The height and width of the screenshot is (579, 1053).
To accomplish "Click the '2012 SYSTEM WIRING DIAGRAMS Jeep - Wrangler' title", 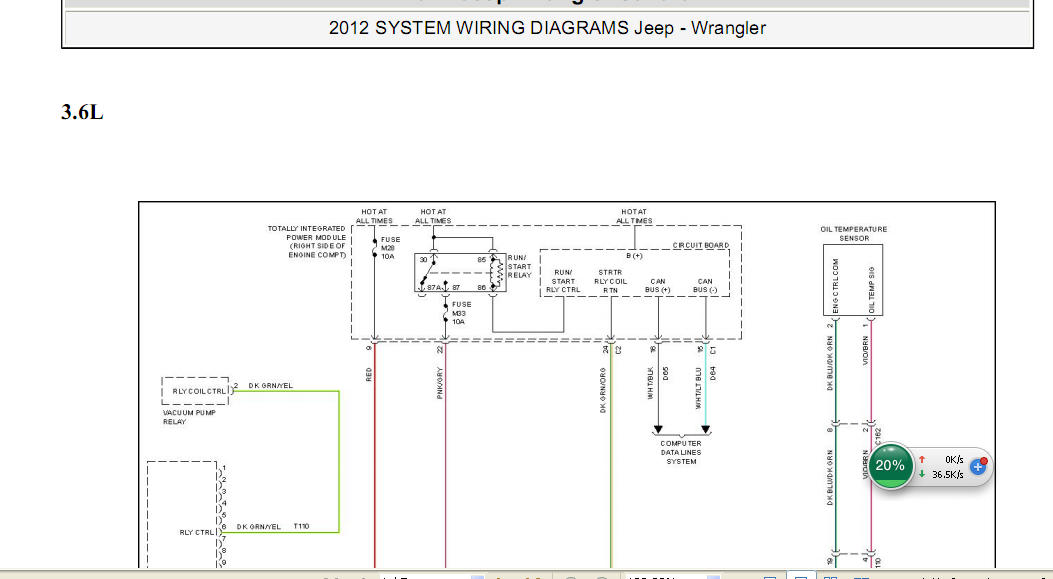I will pos(547,28).
